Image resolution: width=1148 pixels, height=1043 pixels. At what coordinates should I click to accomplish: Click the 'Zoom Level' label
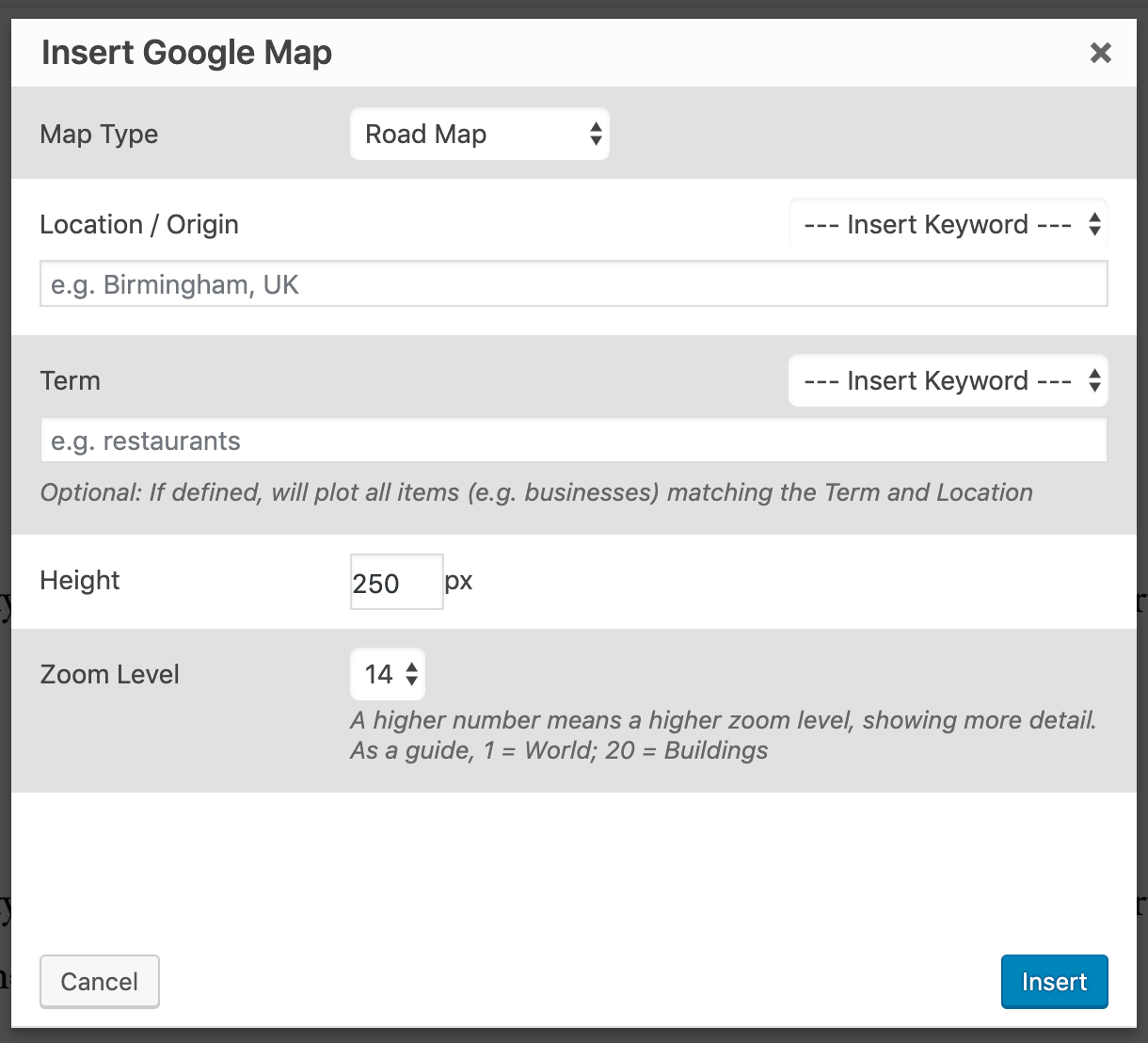[x=110, y=675]
